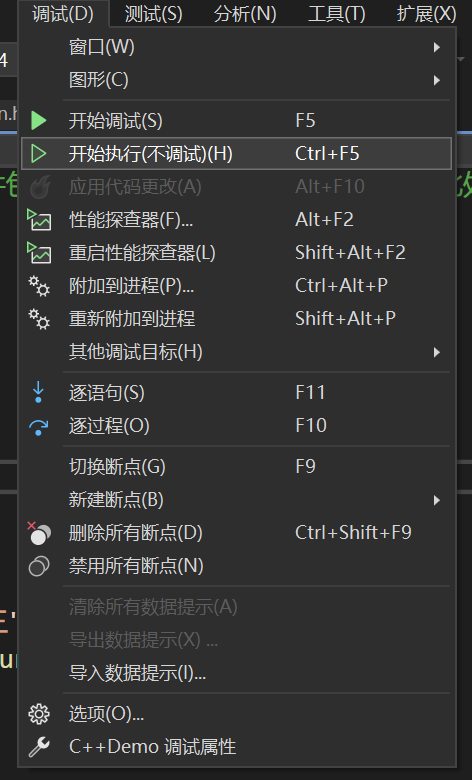472x780 pixels.
Task: Open the 分析(N) menu
Action: [x=245, y=13]
